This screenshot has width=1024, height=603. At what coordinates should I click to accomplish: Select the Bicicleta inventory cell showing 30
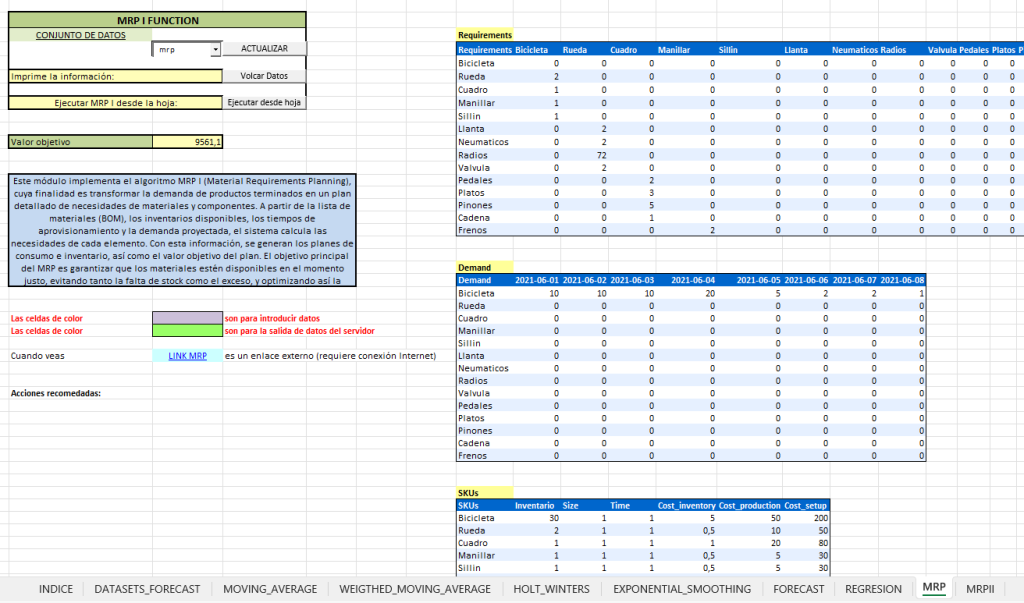tap(540, 518)
